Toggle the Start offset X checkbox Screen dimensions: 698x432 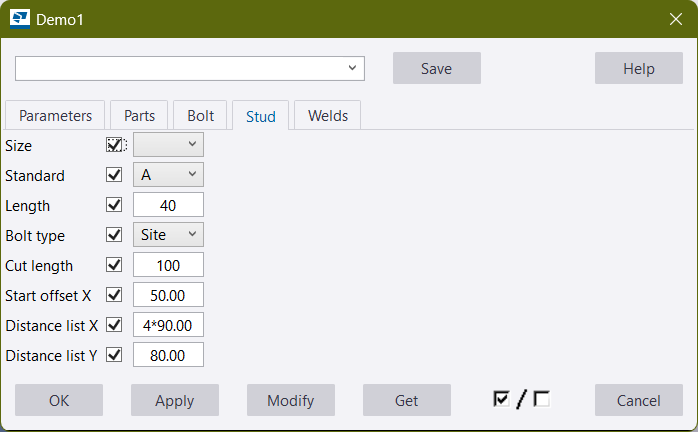pos(114,295)
